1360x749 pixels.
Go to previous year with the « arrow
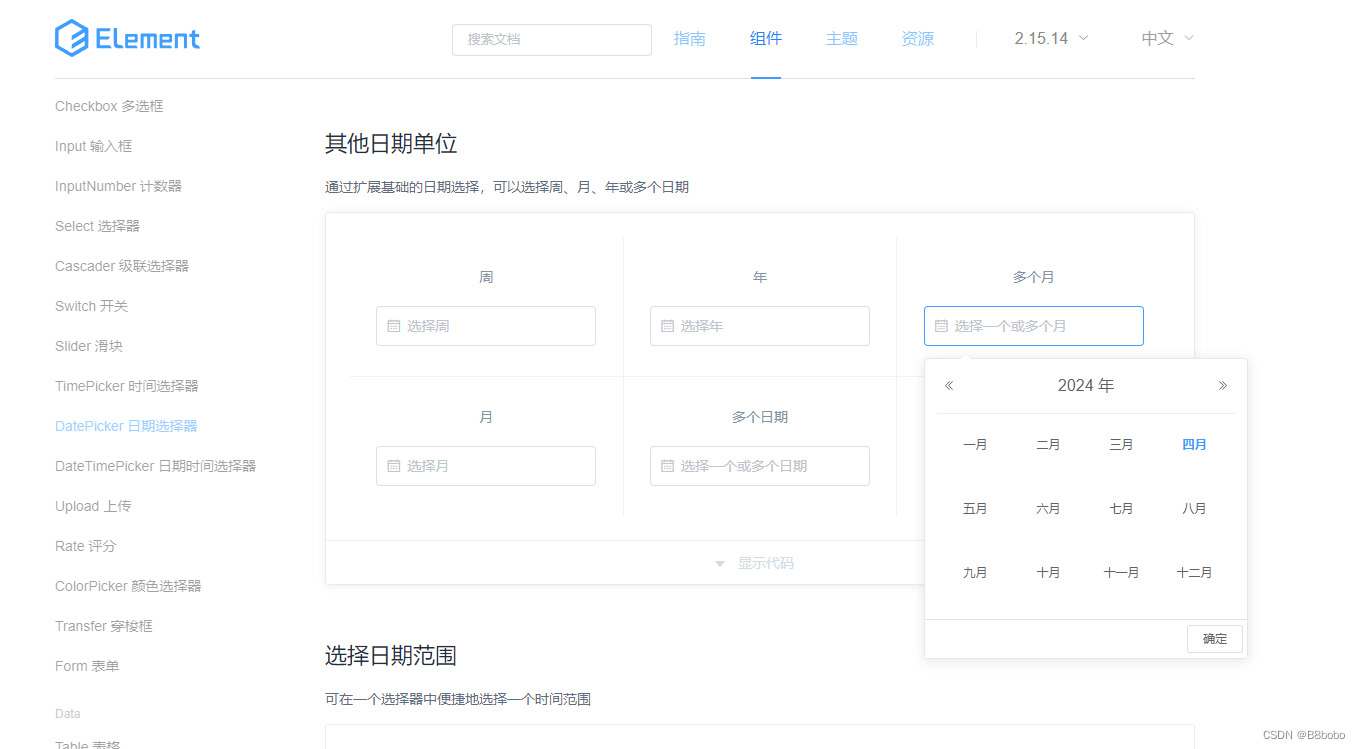tap(948, 384)
